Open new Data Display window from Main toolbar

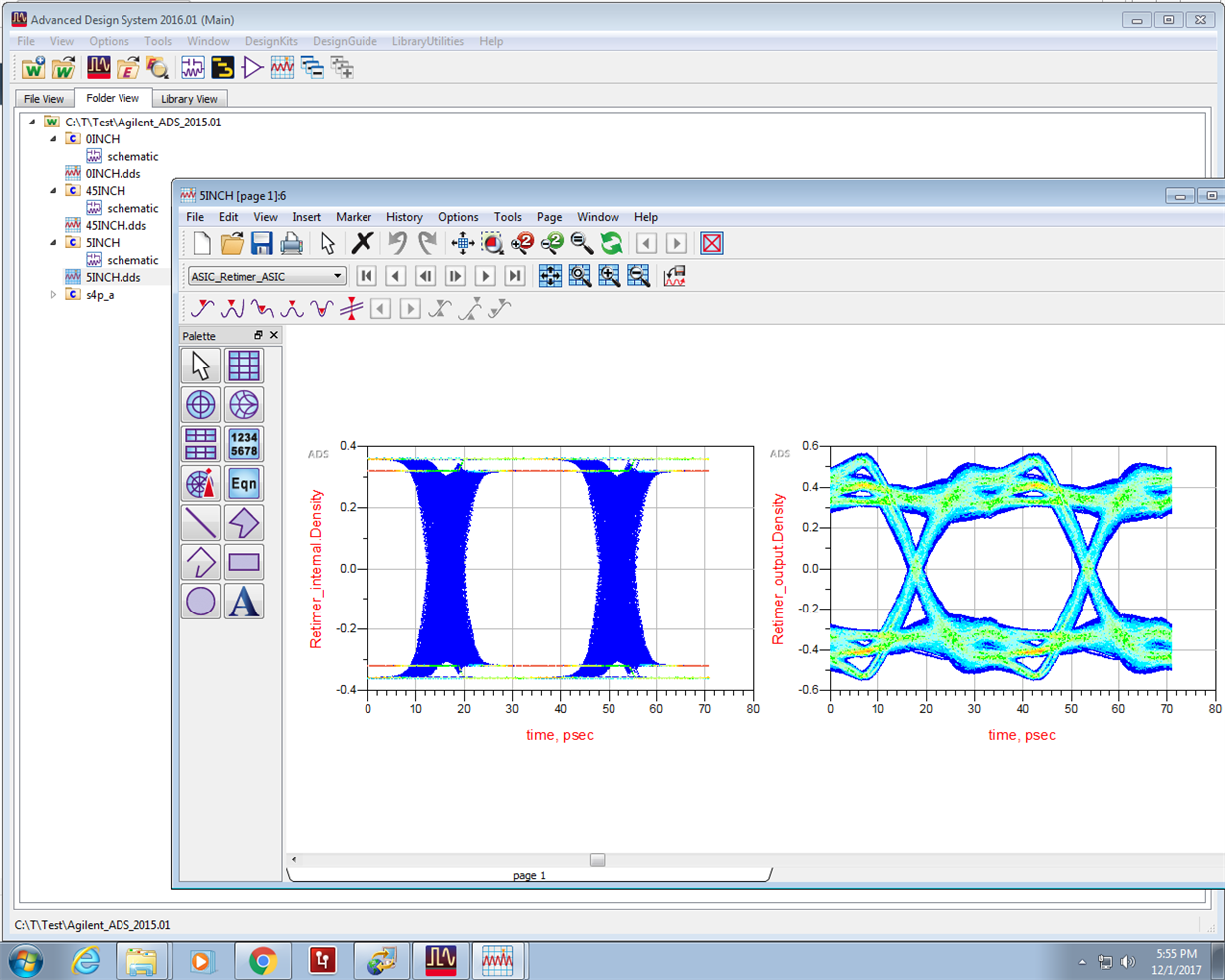pyautogui.click(x=283, y=68)
